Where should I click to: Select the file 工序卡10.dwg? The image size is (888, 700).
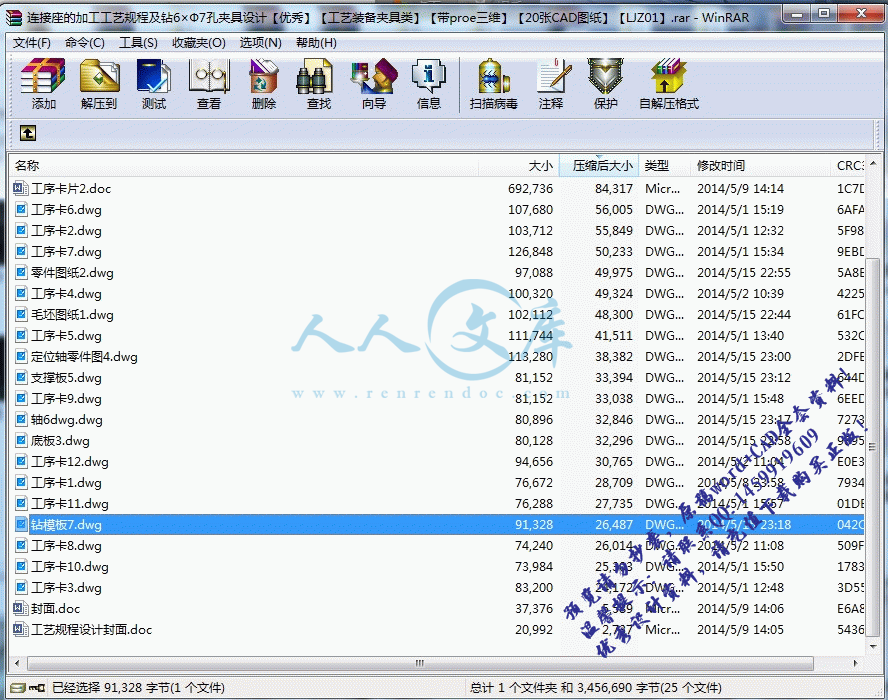(x=70, y=566)
